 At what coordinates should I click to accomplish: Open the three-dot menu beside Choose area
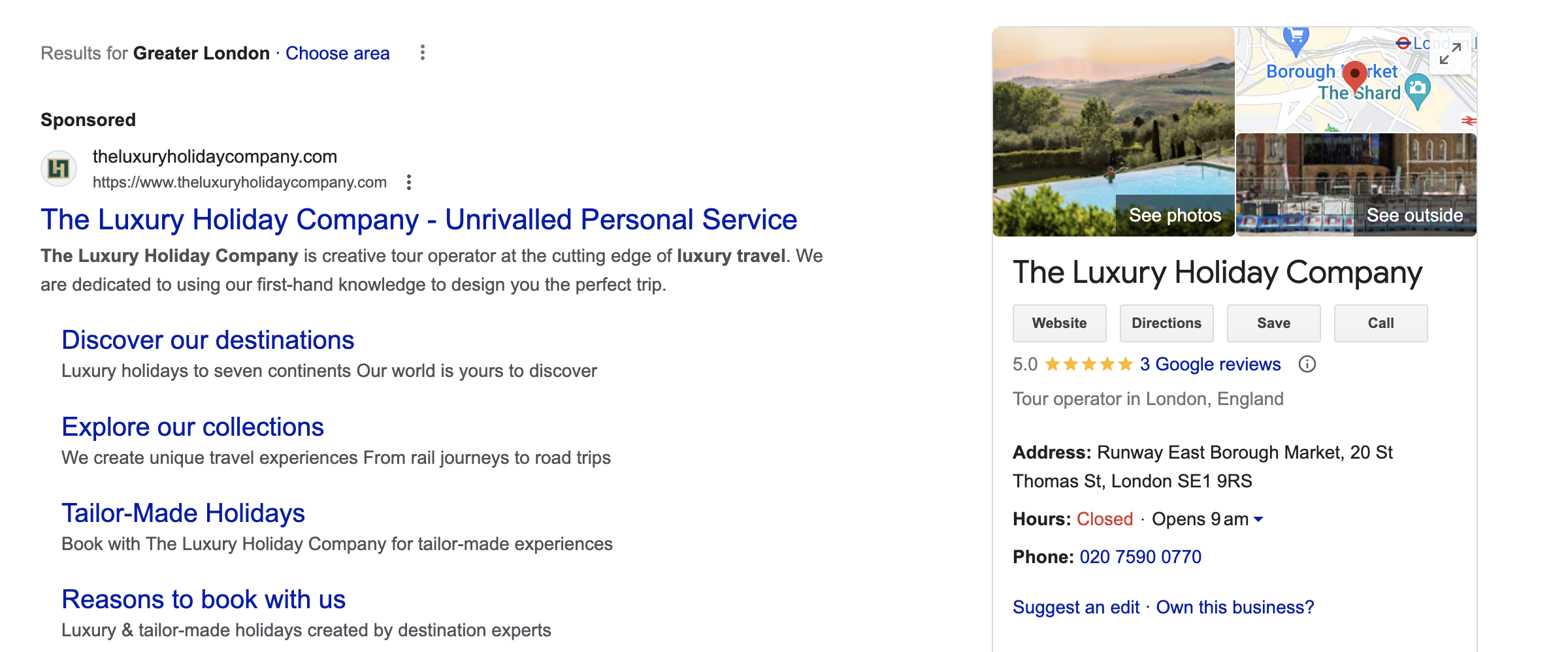(423, 53)
